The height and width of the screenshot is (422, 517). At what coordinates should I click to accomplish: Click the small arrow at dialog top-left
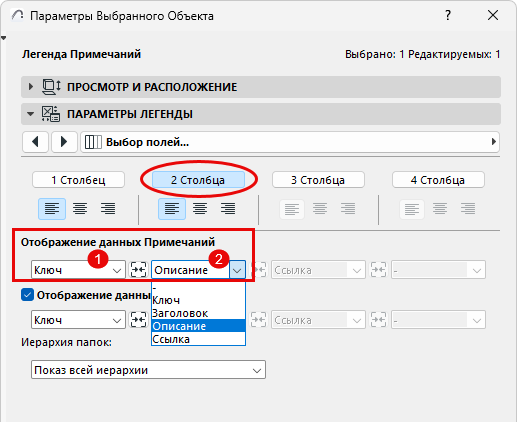tap(3, 38)
